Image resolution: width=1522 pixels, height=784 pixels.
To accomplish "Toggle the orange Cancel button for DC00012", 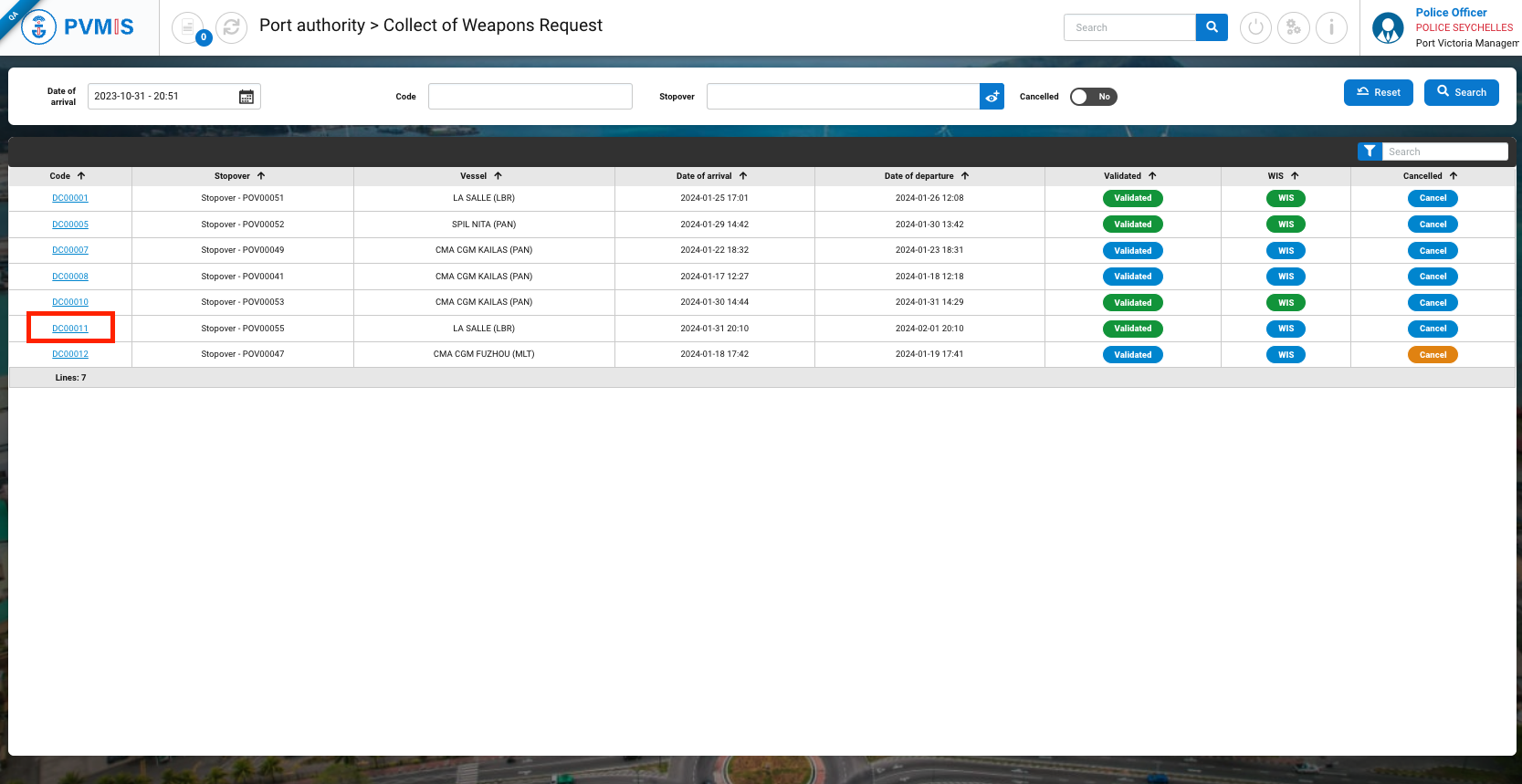I will (1433, 355).
